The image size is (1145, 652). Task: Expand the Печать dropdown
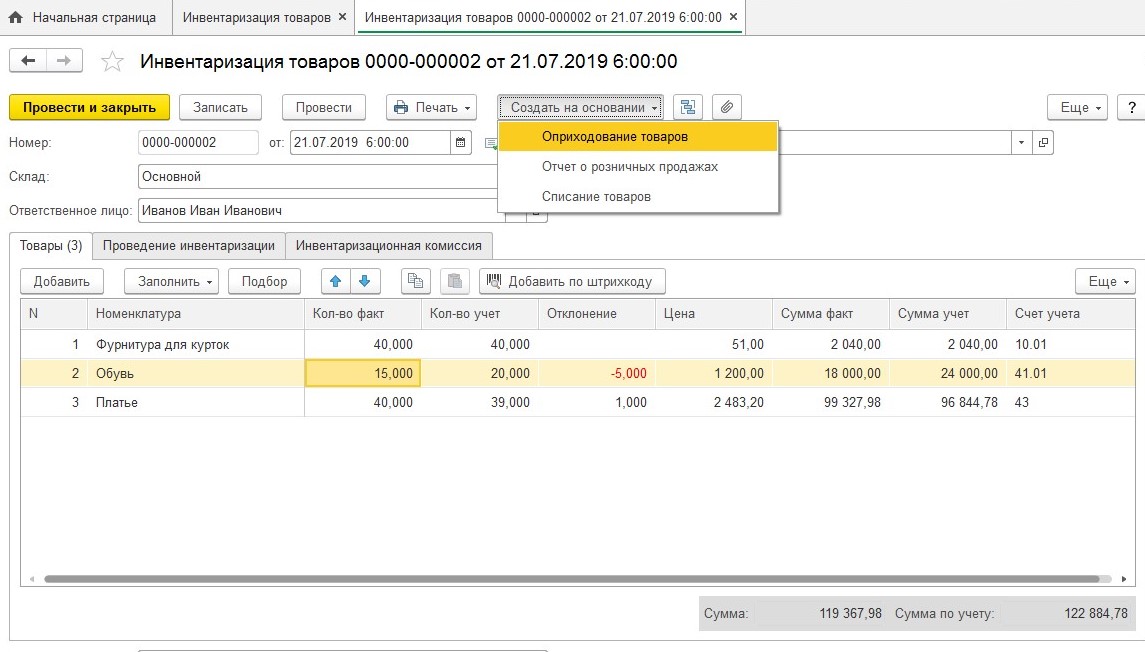pyautogui.click(x=431, y=107)
